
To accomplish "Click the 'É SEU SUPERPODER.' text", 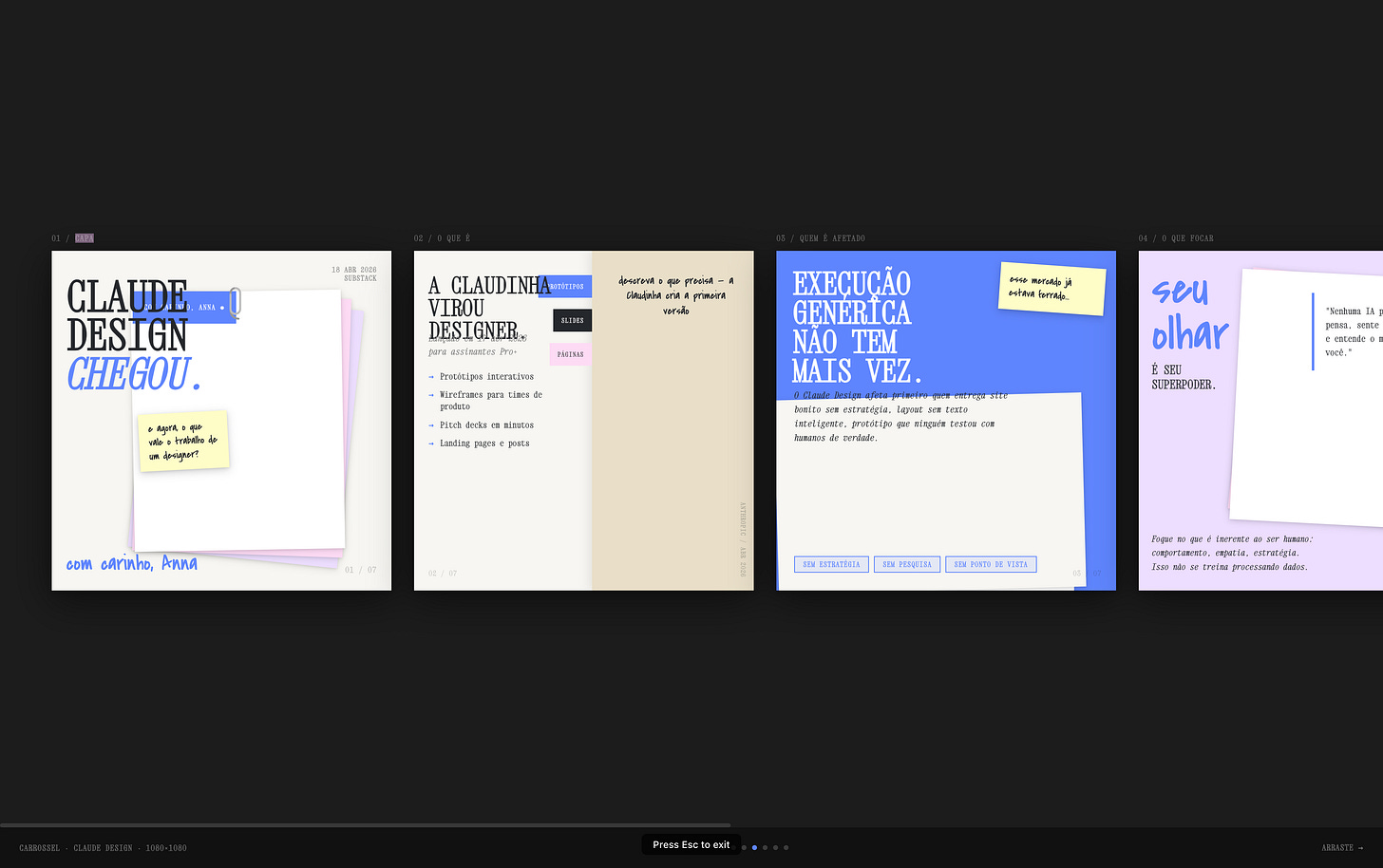I will pos(1184,377).
